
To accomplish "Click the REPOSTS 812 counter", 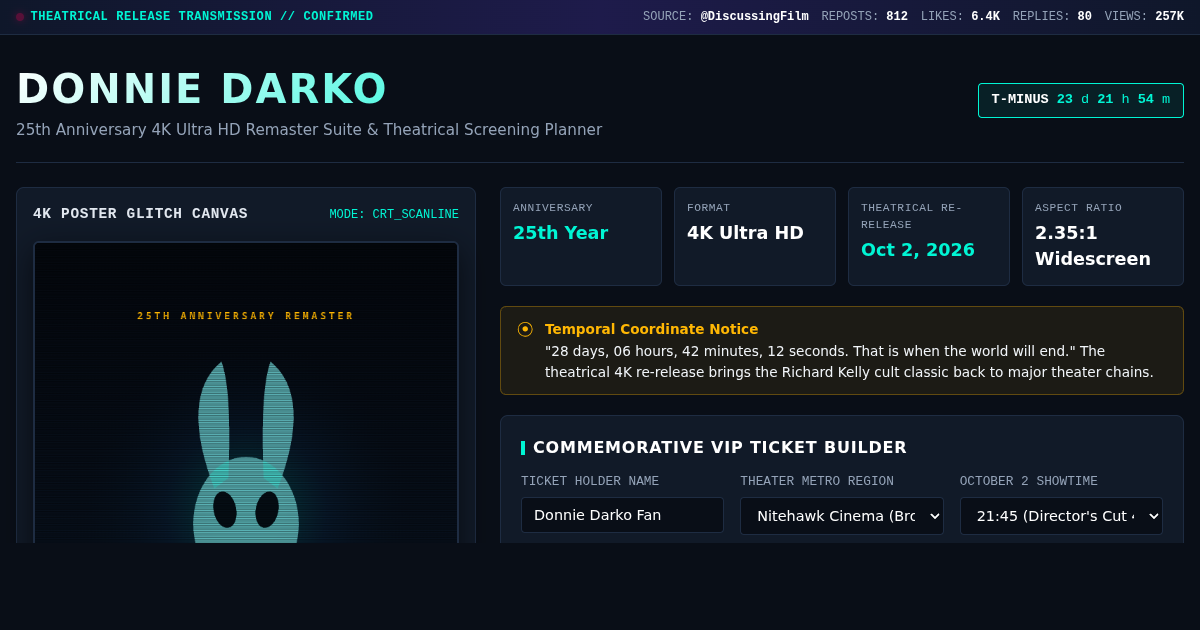I will coord(865,17).
